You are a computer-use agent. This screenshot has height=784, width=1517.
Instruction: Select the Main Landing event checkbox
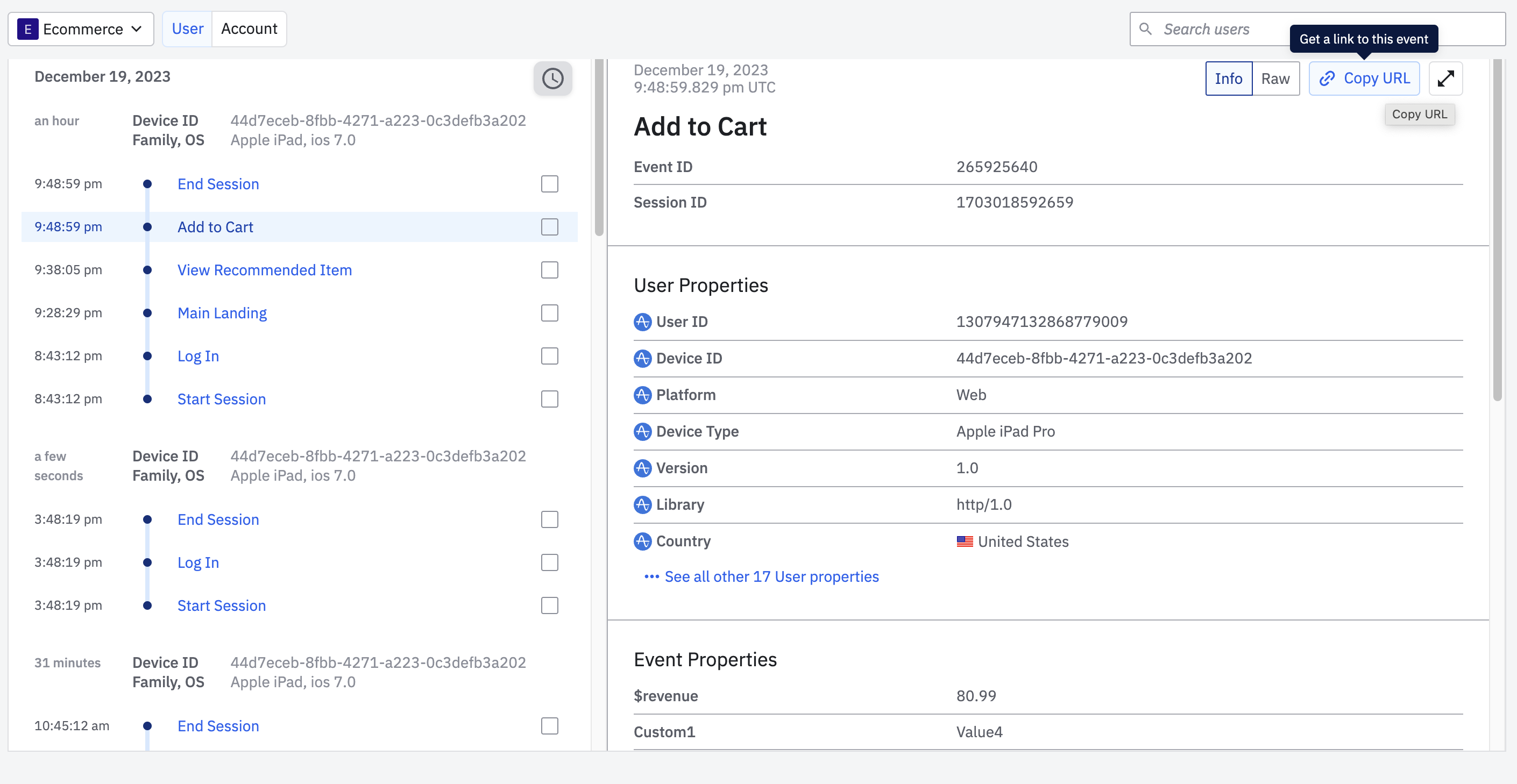(x=549, y=312)
